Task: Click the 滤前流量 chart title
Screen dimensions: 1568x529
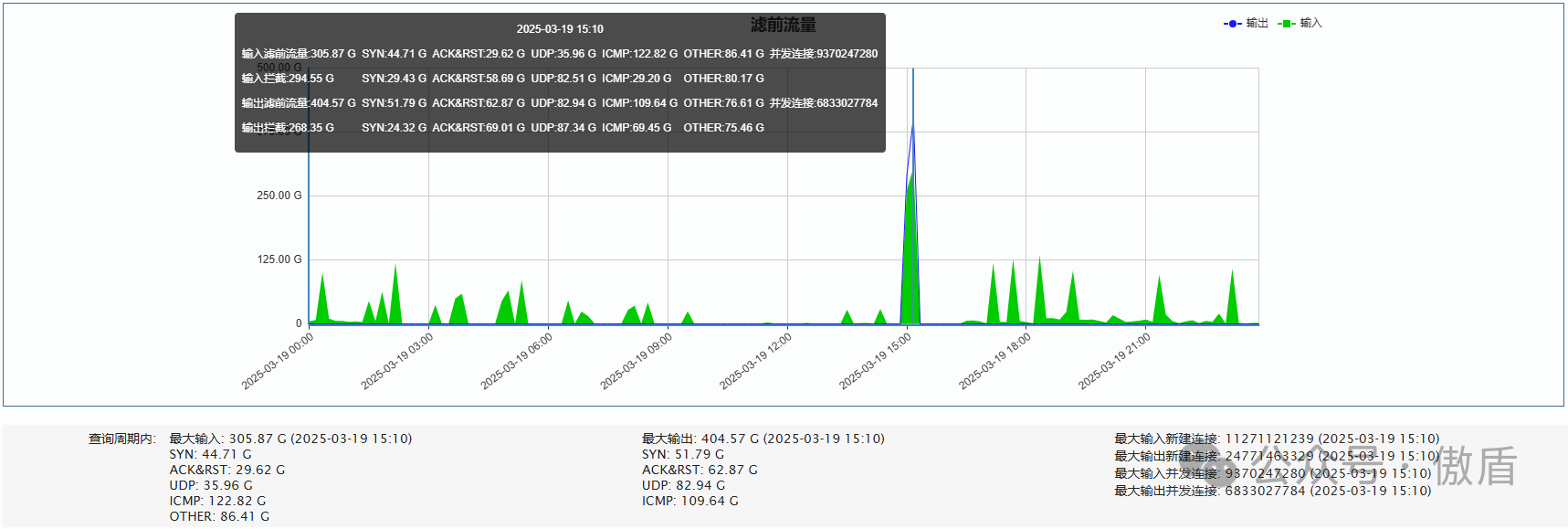Action: pos(783,25)
